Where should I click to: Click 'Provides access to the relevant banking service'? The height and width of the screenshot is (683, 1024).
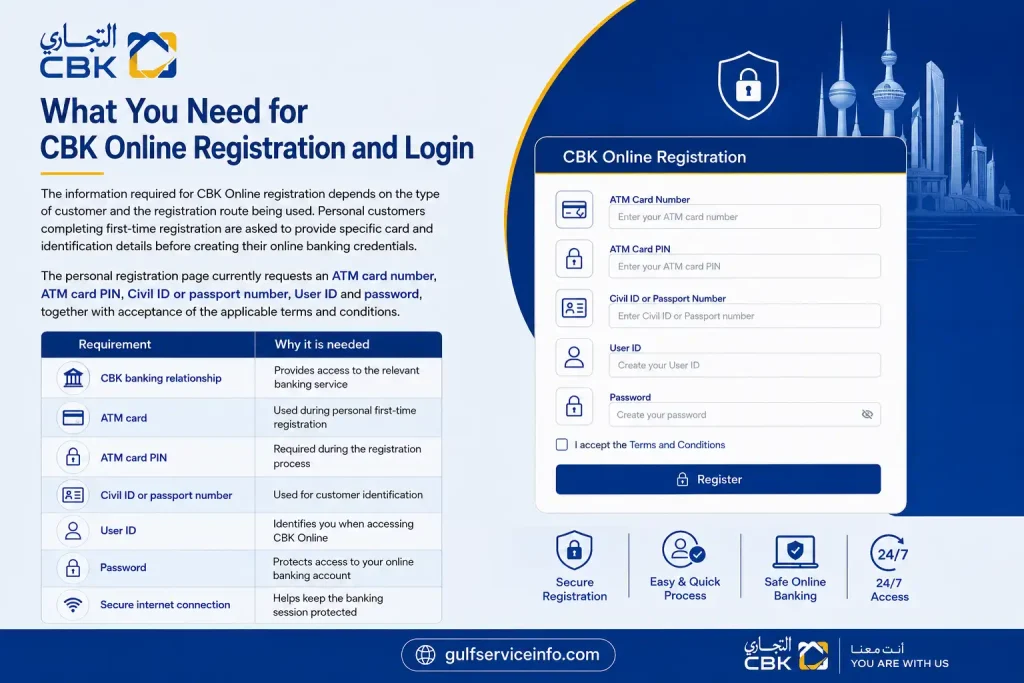(x=346, y=377)
